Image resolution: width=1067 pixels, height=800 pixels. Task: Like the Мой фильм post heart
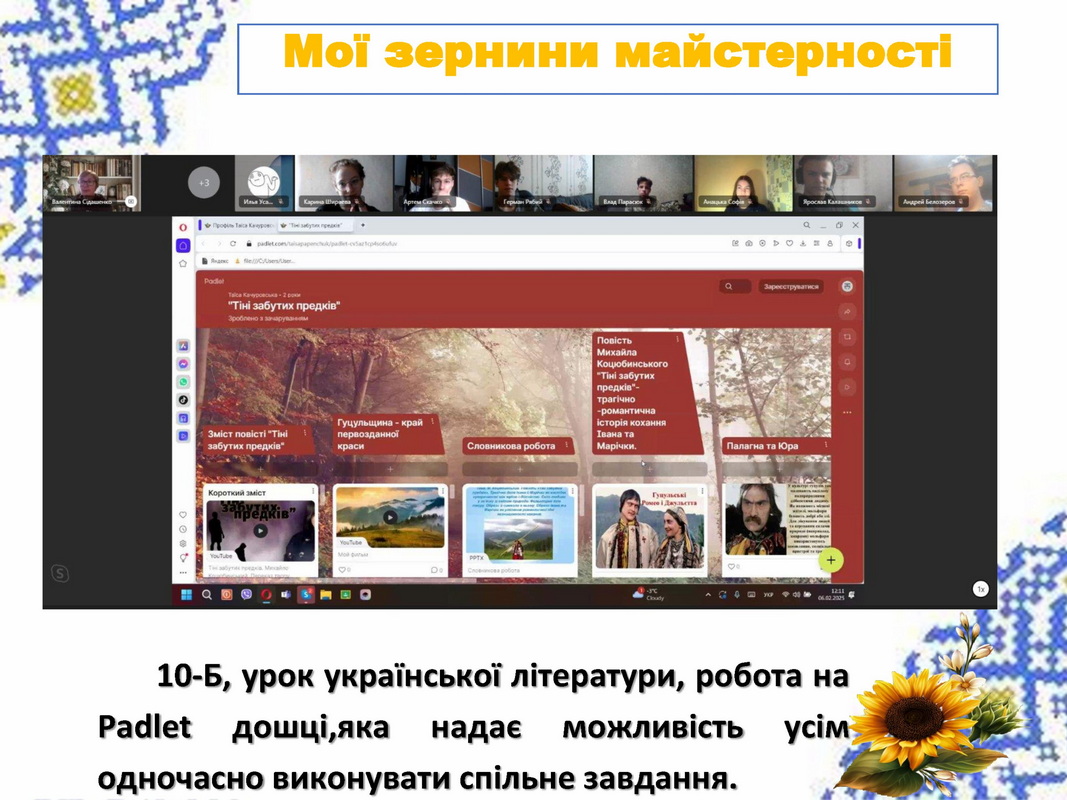point(342,569)
